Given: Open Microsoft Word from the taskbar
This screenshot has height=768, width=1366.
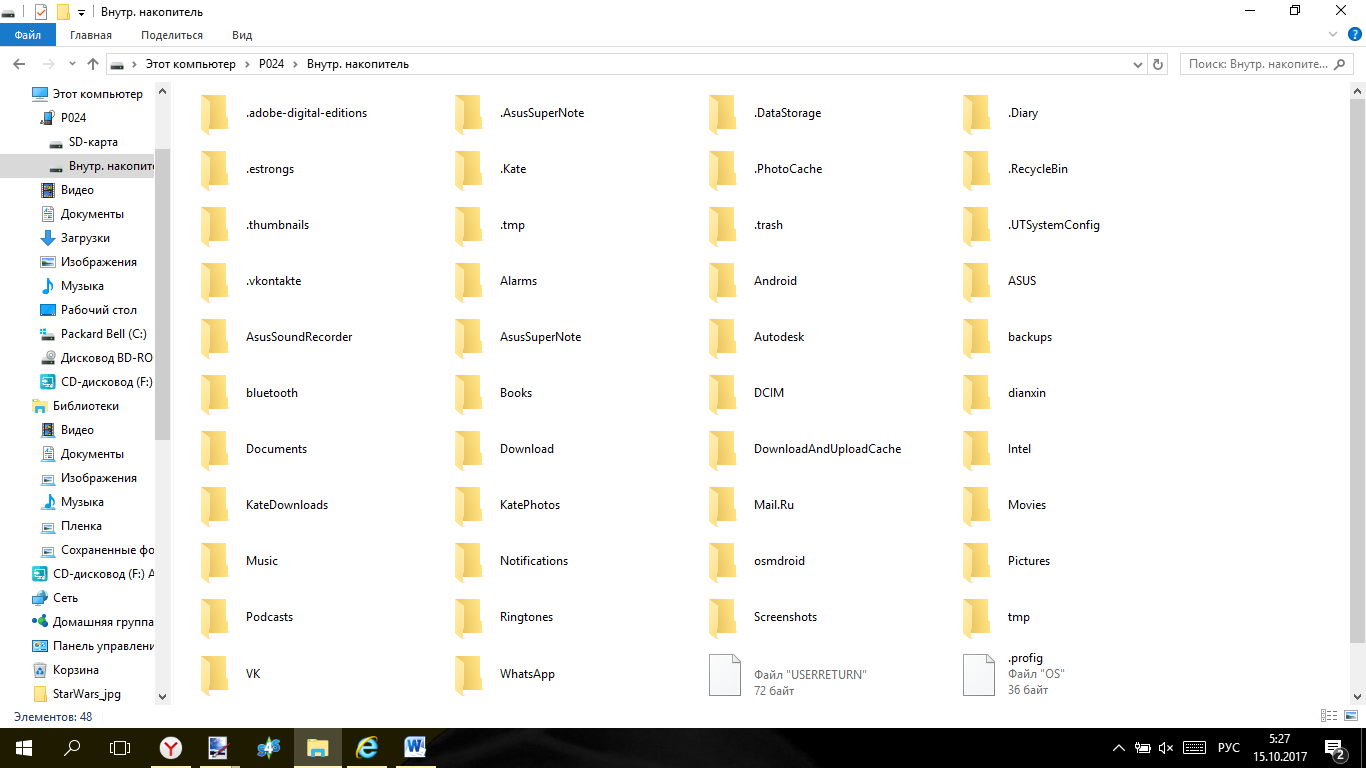Looking at the screenshot, I should [x=415, y=748].
